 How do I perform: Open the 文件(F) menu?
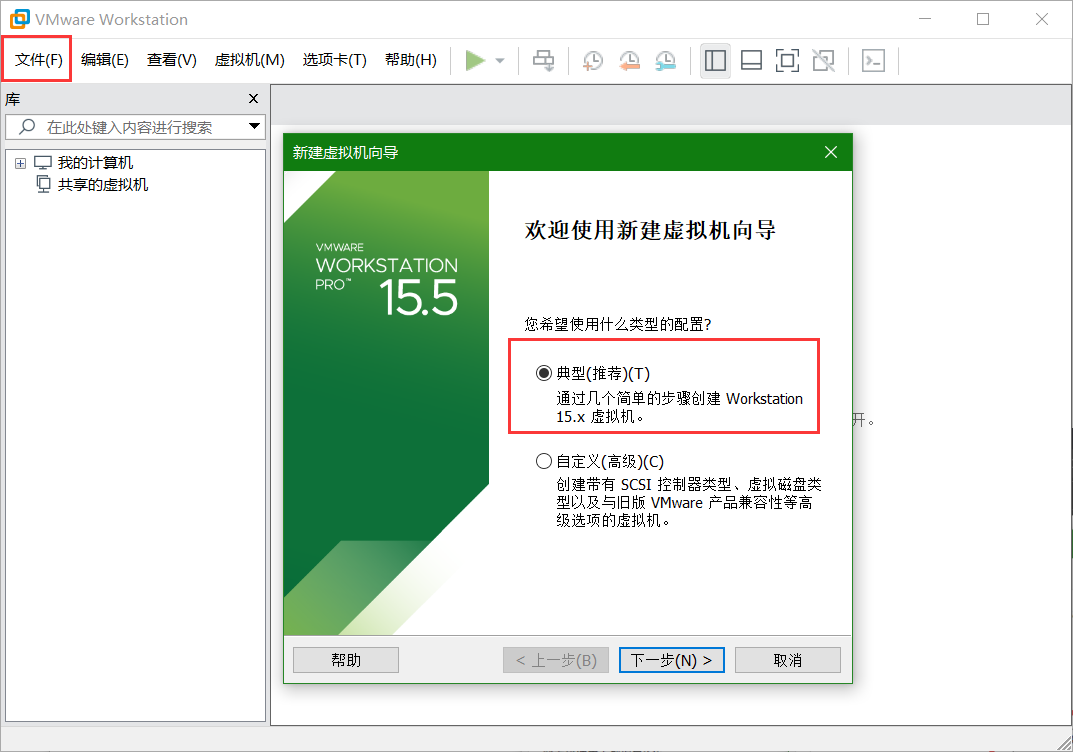pos(38,60)
